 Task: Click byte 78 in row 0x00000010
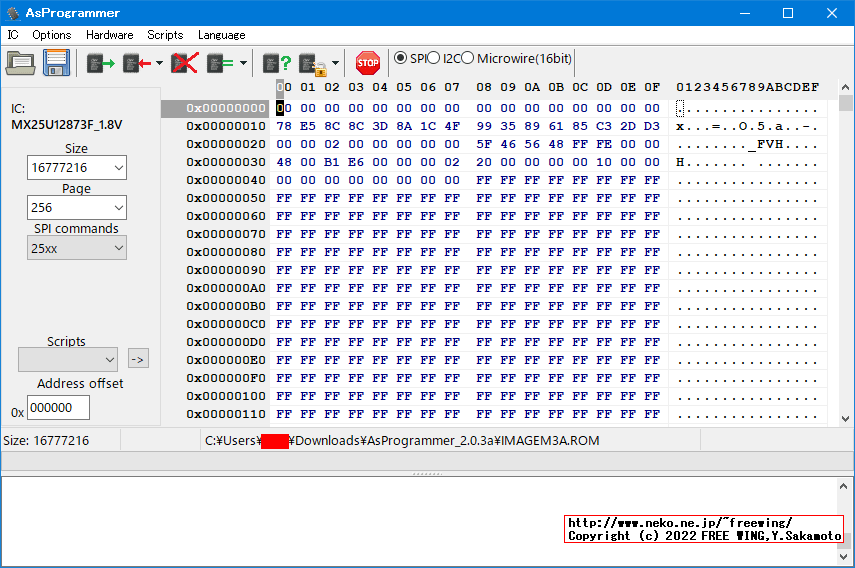click(284, 126)
